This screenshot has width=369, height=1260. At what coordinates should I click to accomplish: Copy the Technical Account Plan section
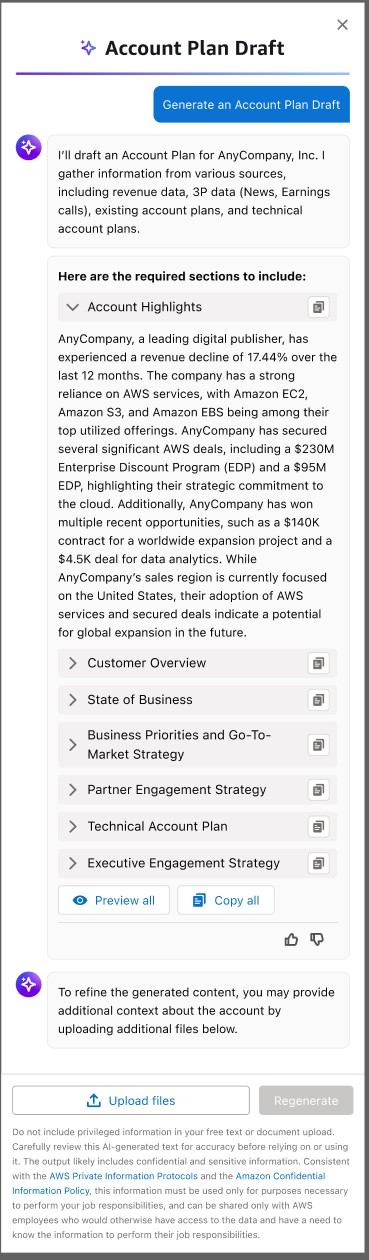(x=318, y=827)
